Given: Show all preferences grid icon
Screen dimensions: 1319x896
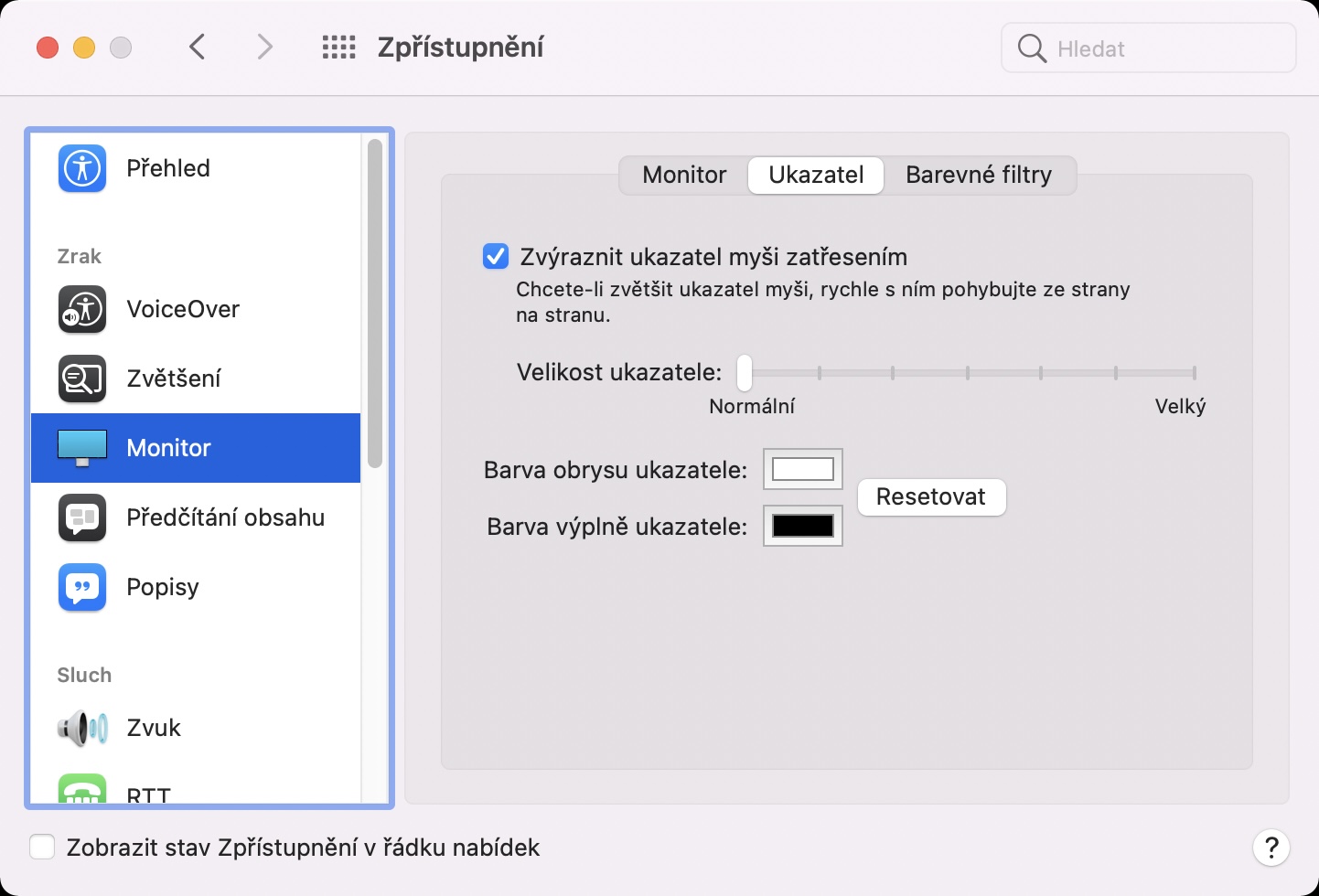Looking at the screenshot, I should pos(338,48).
